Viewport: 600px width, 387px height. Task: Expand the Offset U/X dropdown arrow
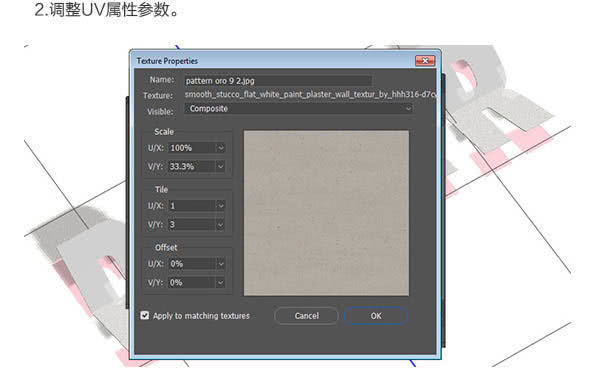221,264
